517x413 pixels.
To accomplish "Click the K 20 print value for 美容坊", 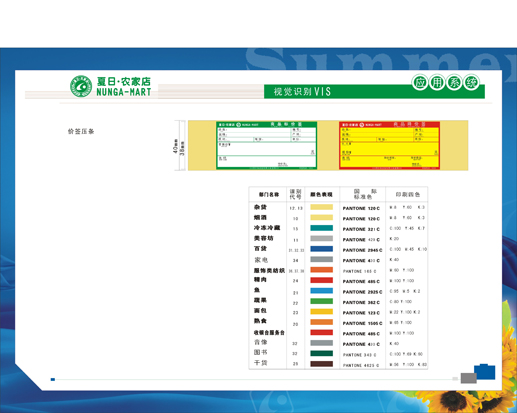I will [394, 239].
